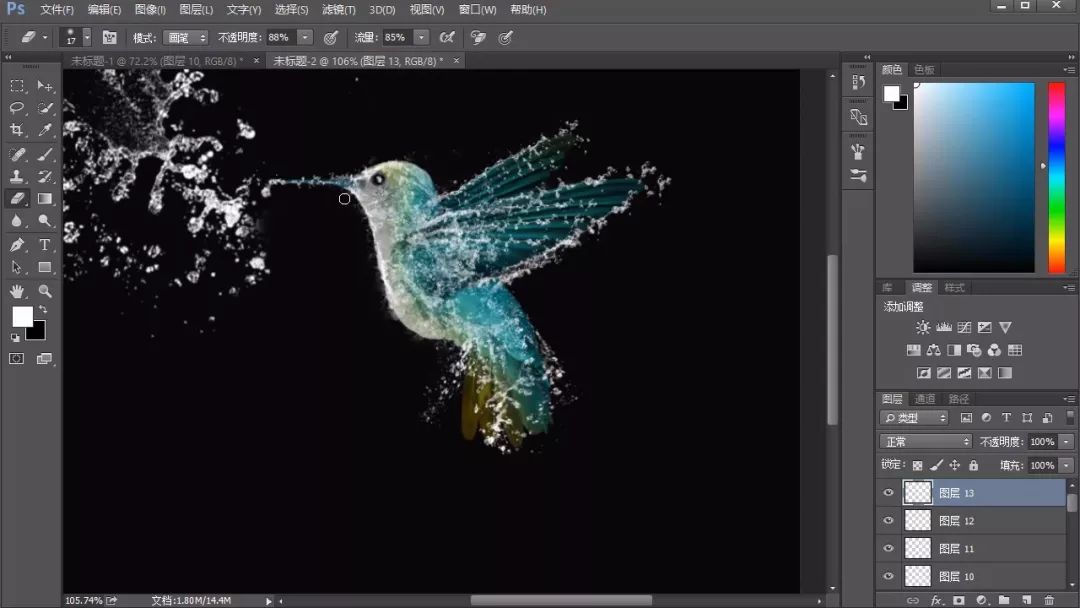Open the 滤镜(T) menu
Screen dimensions: 1080x608
(x=339, y=10)
